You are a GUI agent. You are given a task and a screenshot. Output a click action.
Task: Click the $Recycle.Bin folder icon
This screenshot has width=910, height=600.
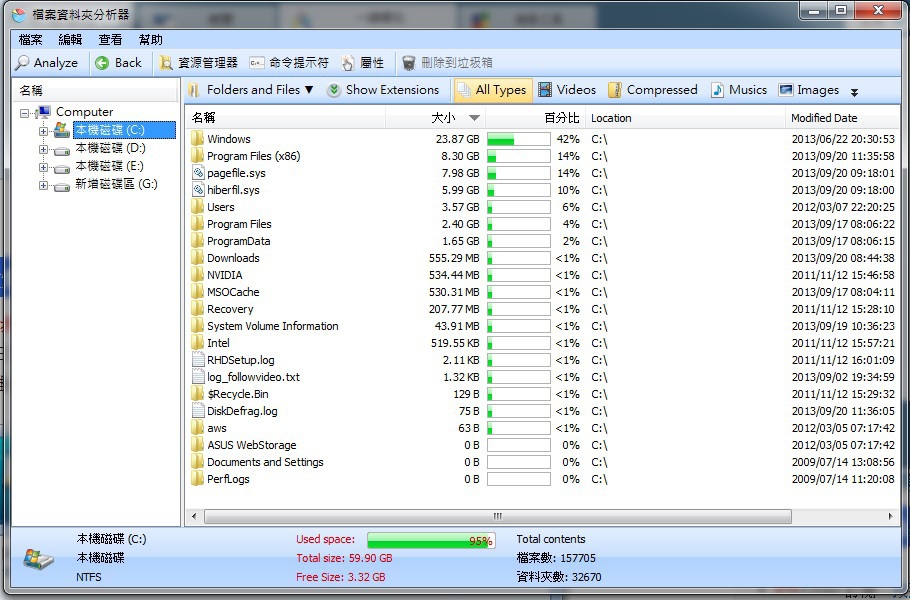point(197,394)
